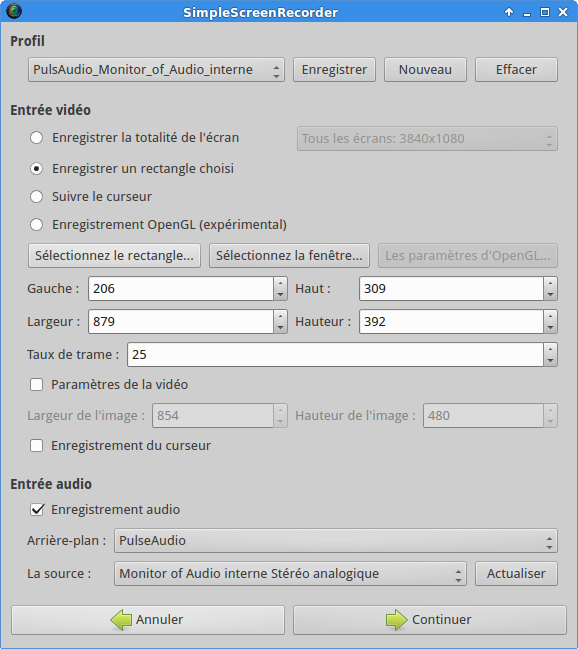578x649 pixels.
Task: Click the green Annuler back arrow icon
Action: pyautogui.click(x=121, y=620)
